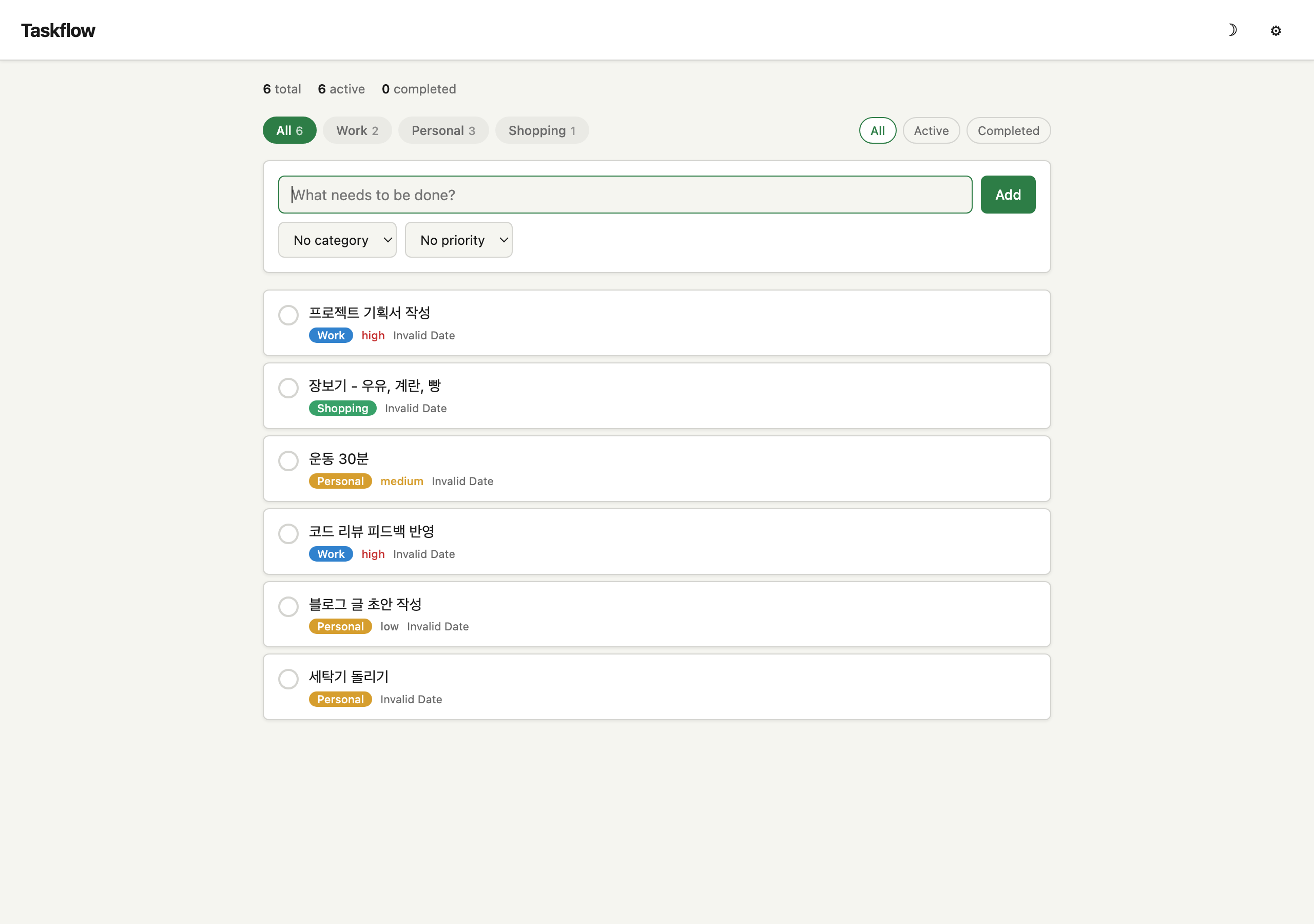Screen dimensions: 1314x924
Task: Complete the '블로그 글 초안 작성' task
Action: (288, 606)
